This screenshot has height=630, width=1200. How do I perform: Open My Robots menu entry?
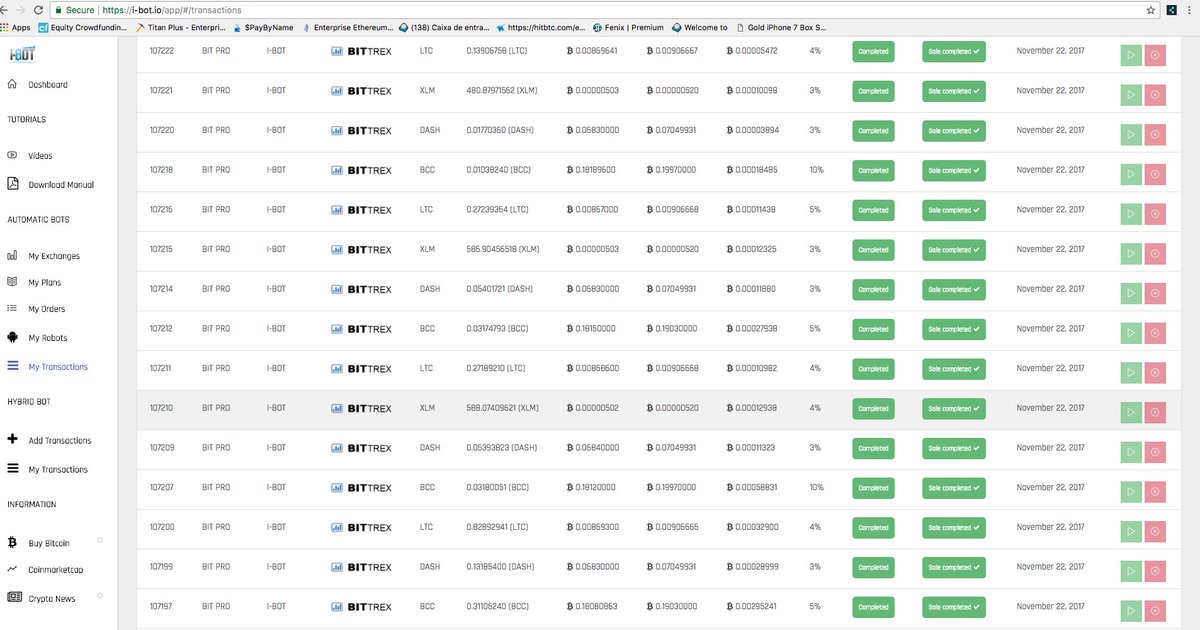pyautogui.click(x=48, y=338)
